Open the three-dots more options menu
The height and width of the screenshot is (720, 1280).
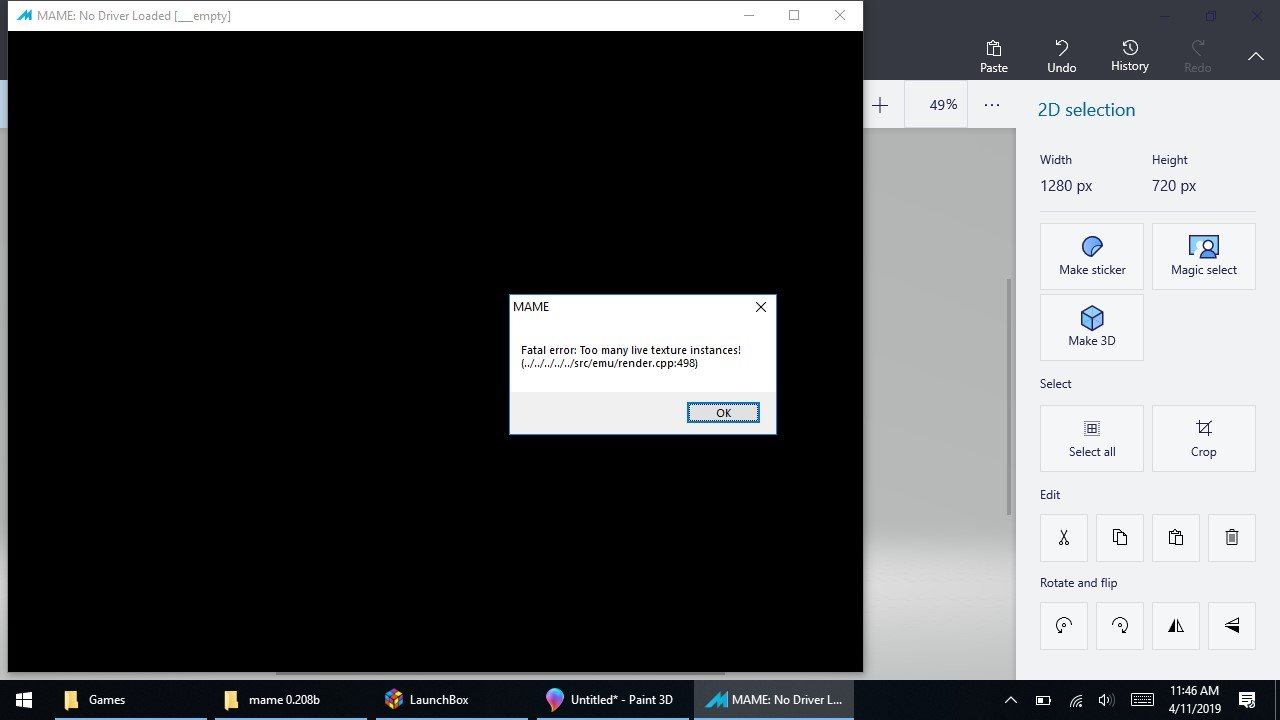(x=992, y=105)
